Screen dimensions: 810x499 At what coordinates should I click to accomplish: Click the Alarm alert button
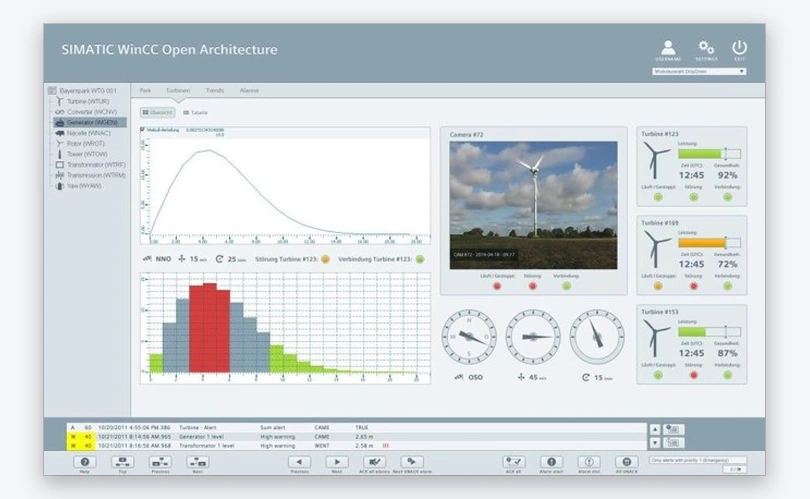point(551,462)
